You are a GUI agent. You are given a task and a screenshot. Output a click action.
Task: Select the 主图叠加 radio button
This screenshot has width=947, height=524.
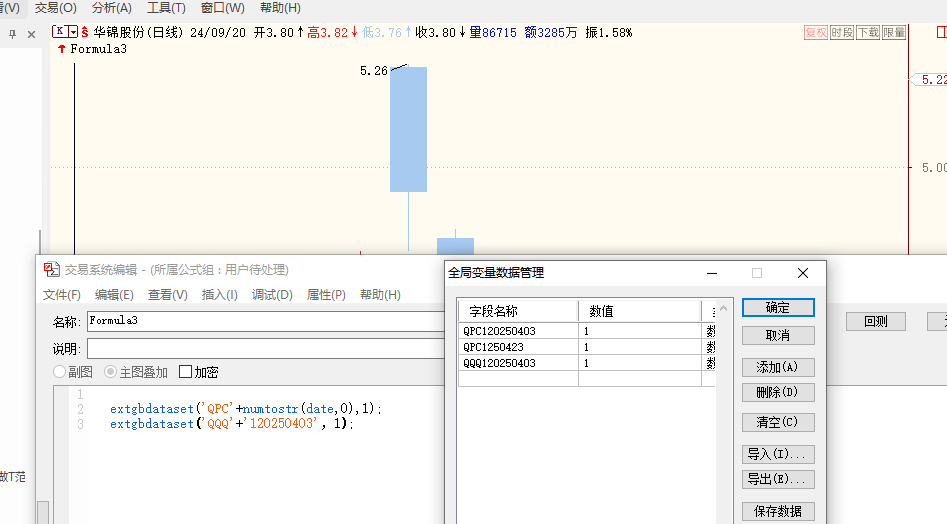pos(110,372)
